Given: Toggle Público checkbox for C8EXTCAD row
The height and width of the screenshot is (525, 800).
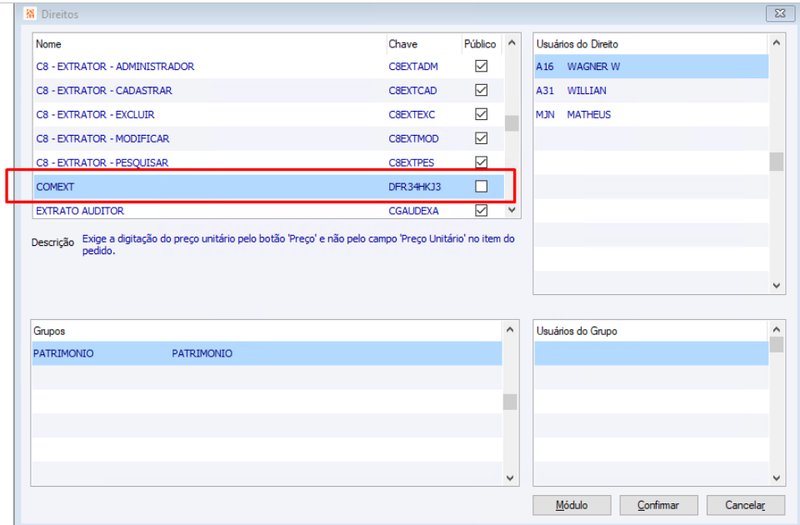Looking at the screenshot, I should tap(481, 90).
